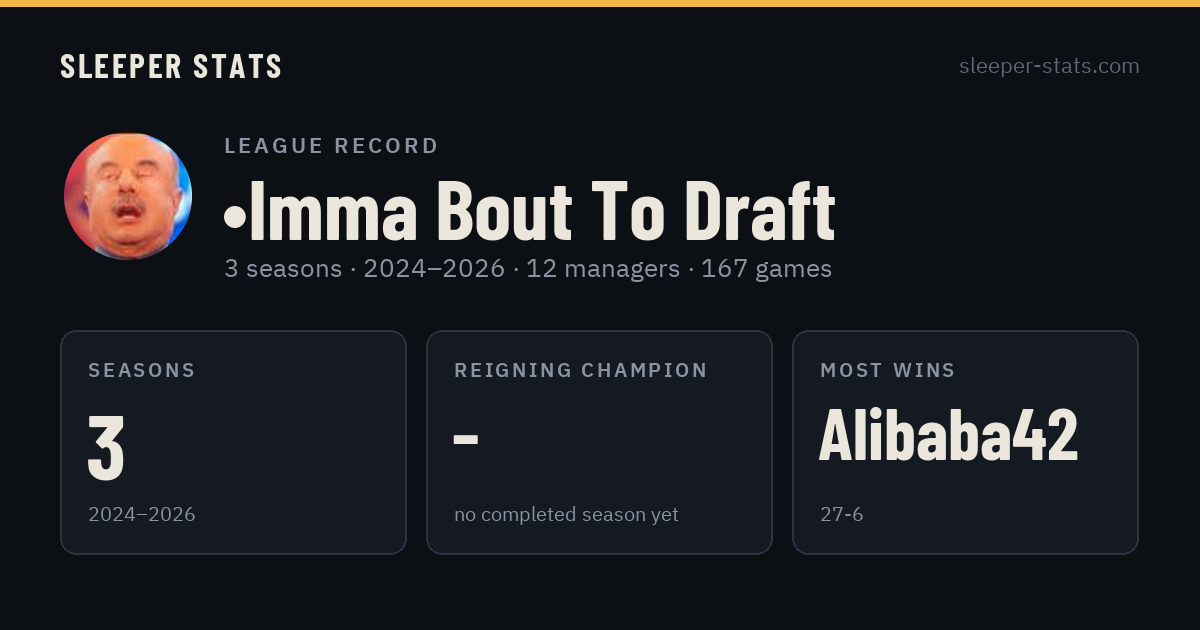The width and height of the screenshot is (1200, 630).
Task: Click the 12 managers text
Action: tap(603, 268)
